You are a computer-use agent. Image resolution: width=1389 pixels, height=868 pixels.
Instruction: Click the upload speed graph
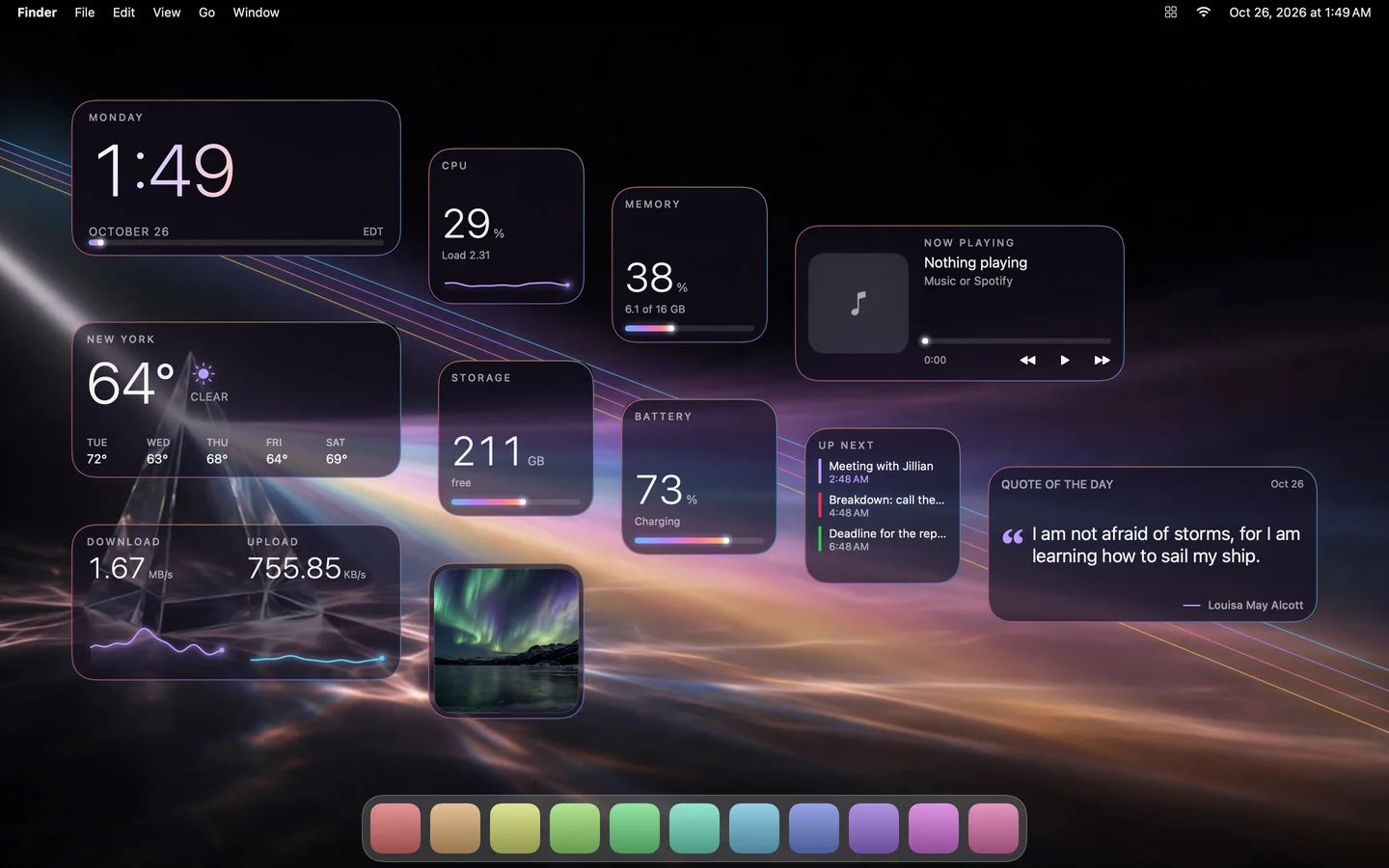click(x=317, y=659)
